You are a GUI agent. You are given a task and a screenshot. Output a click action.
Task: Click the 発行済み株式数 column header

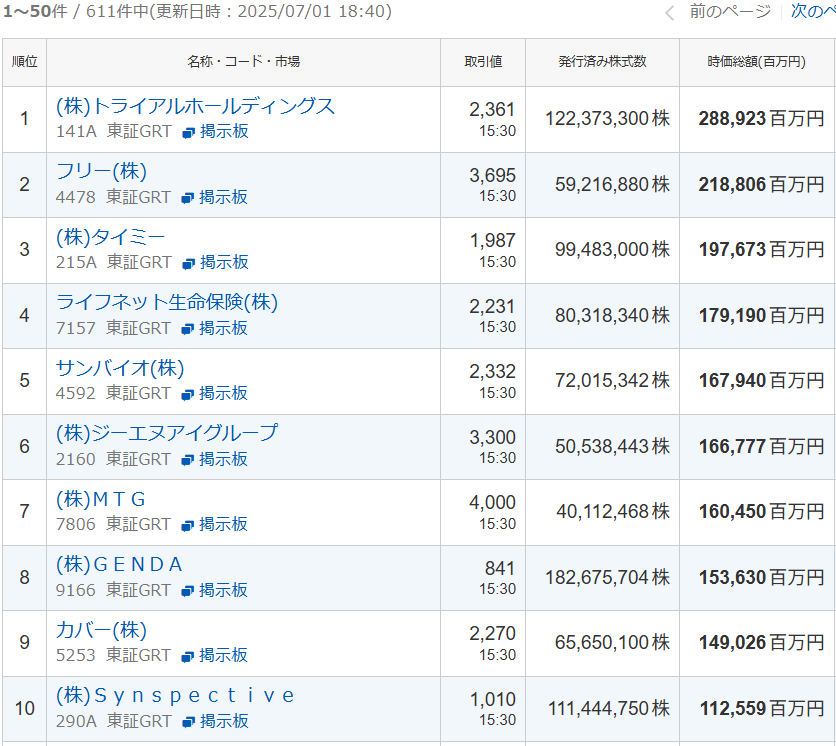coord(602,62)
